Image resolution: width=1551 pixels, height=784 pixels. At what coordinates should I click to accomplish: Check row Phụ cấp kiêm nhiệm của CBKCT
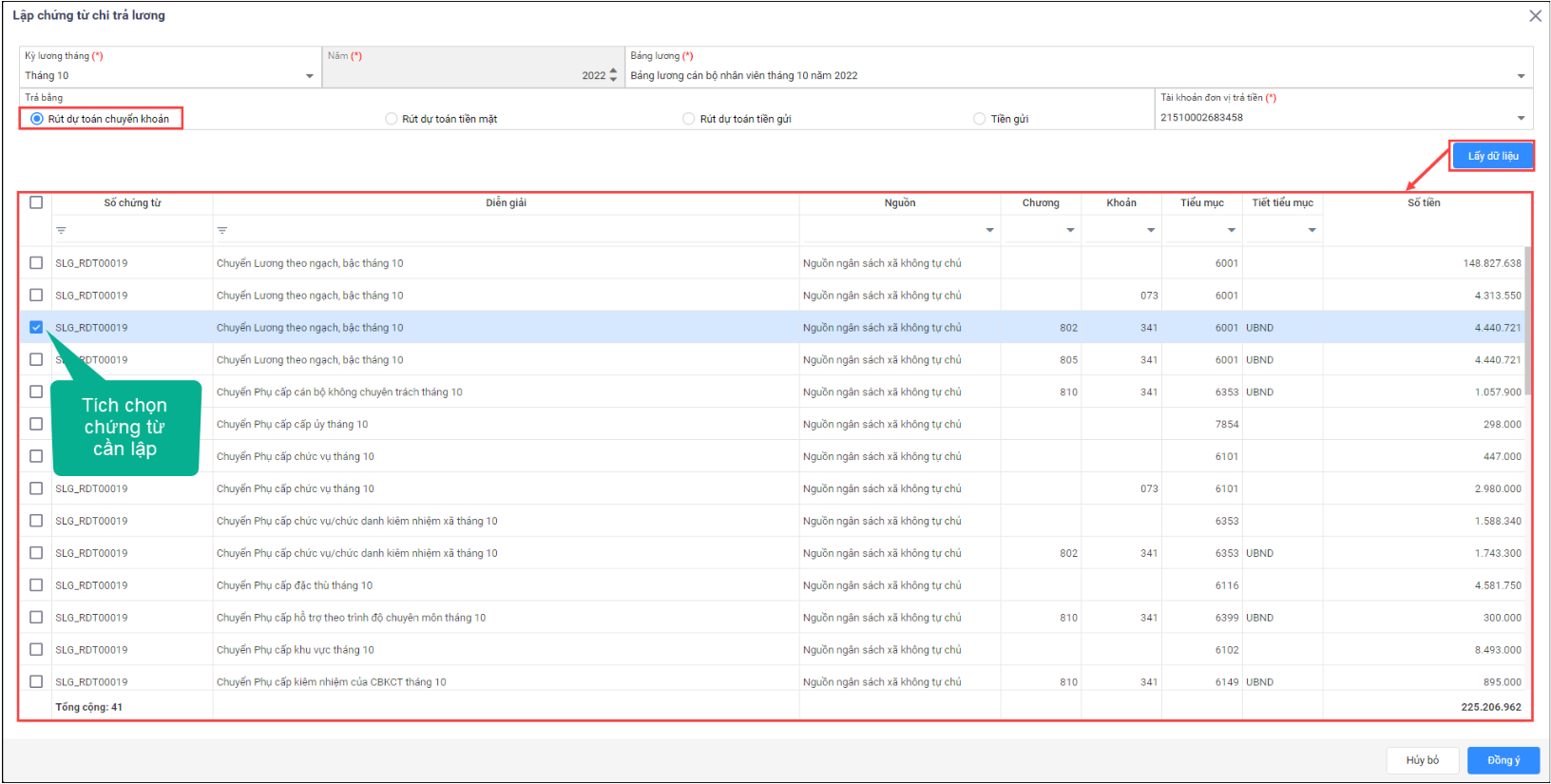[x=36, y=681]
